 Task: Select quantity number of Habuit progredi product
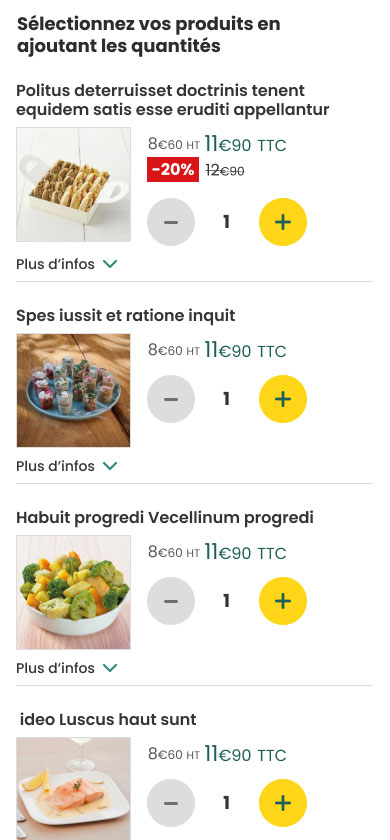click(227, 601)
